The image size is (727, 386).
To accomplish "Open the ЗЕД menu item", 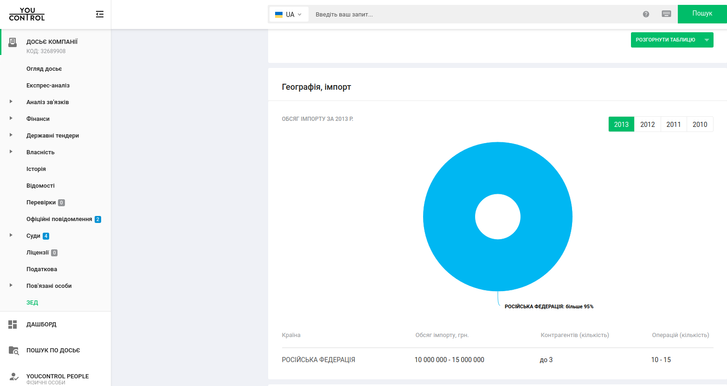I will [x=32, y=303].
